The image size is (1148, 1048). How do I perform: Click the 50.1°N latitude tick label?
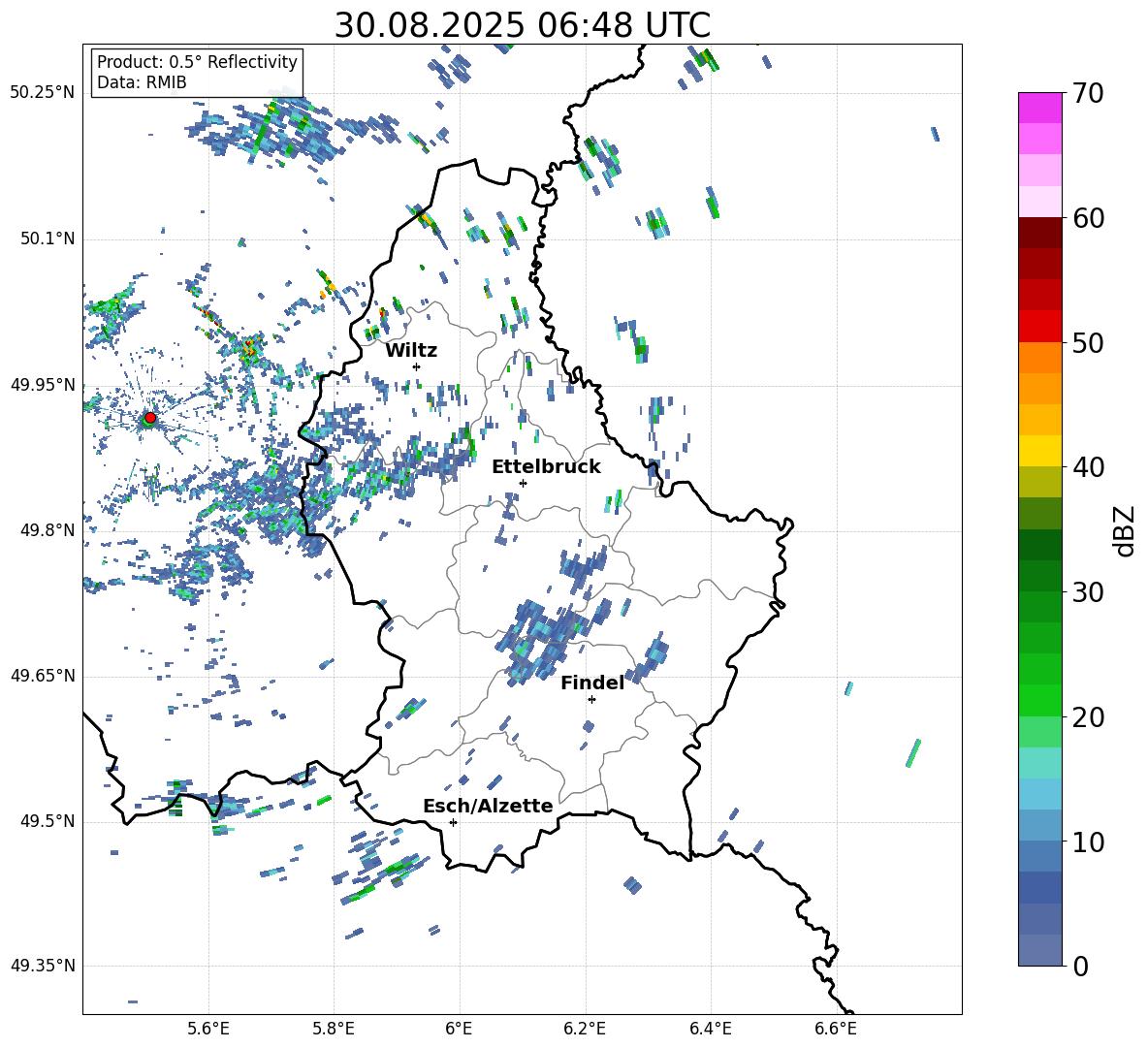[x=48, y=238]
